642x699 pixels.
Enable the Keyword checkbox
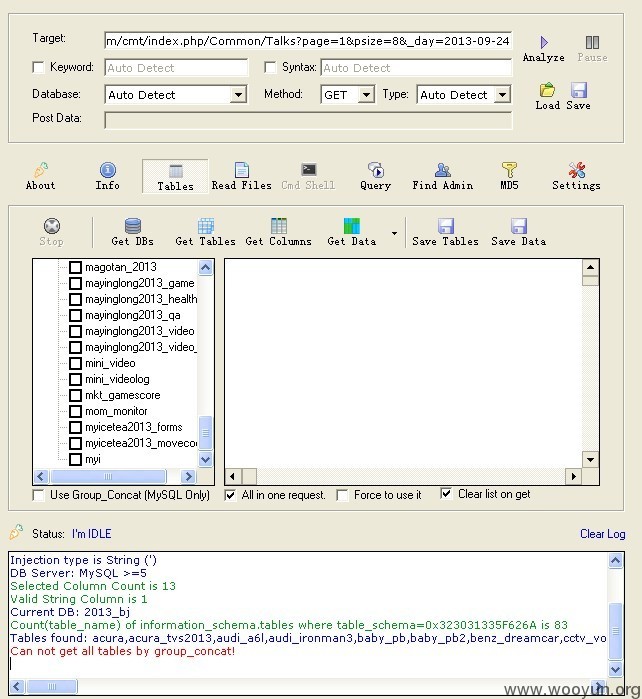(38, 67)
